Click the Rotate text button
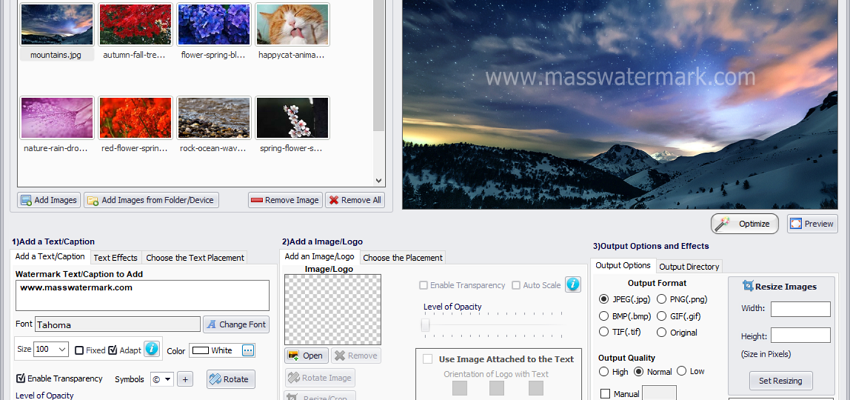This screenshot has width=850, height=400. point(231,379)
